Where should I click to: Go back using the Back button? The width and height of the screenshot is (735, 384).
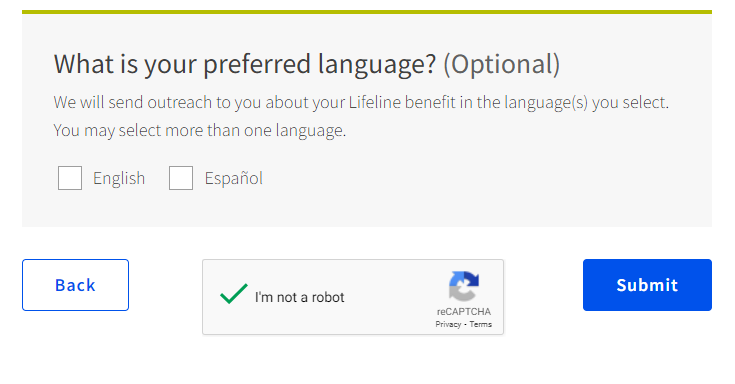pyautogui.click(x=75, y=285)
